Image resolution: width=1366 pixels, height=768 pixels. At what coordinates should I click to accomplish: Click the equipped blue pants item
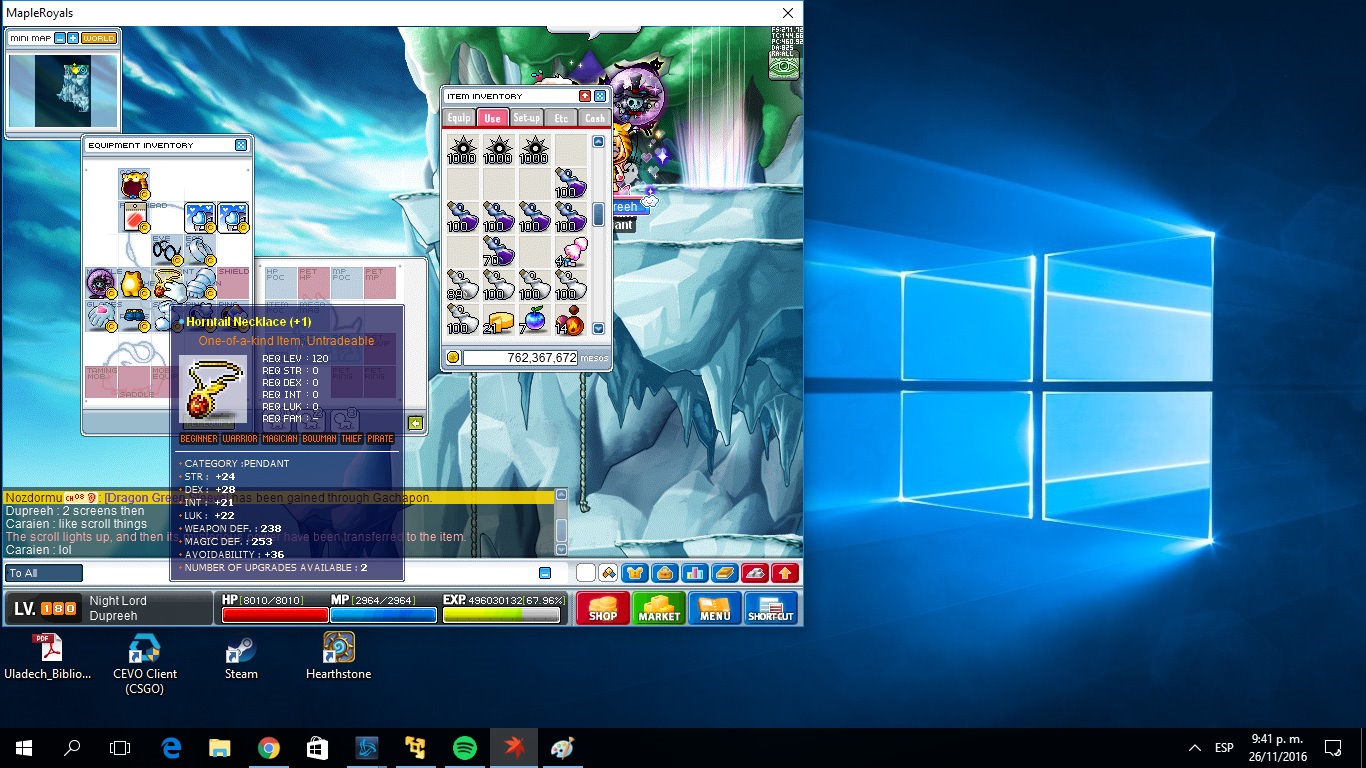click(x=134, y=316)
